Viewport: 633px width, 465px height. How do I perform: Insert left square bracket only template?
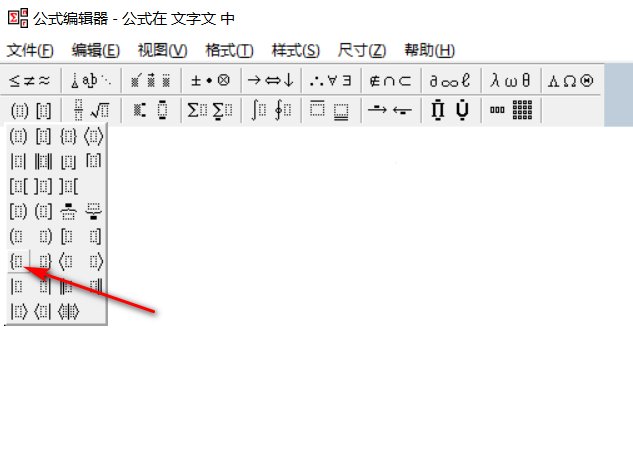click(67, 237)
